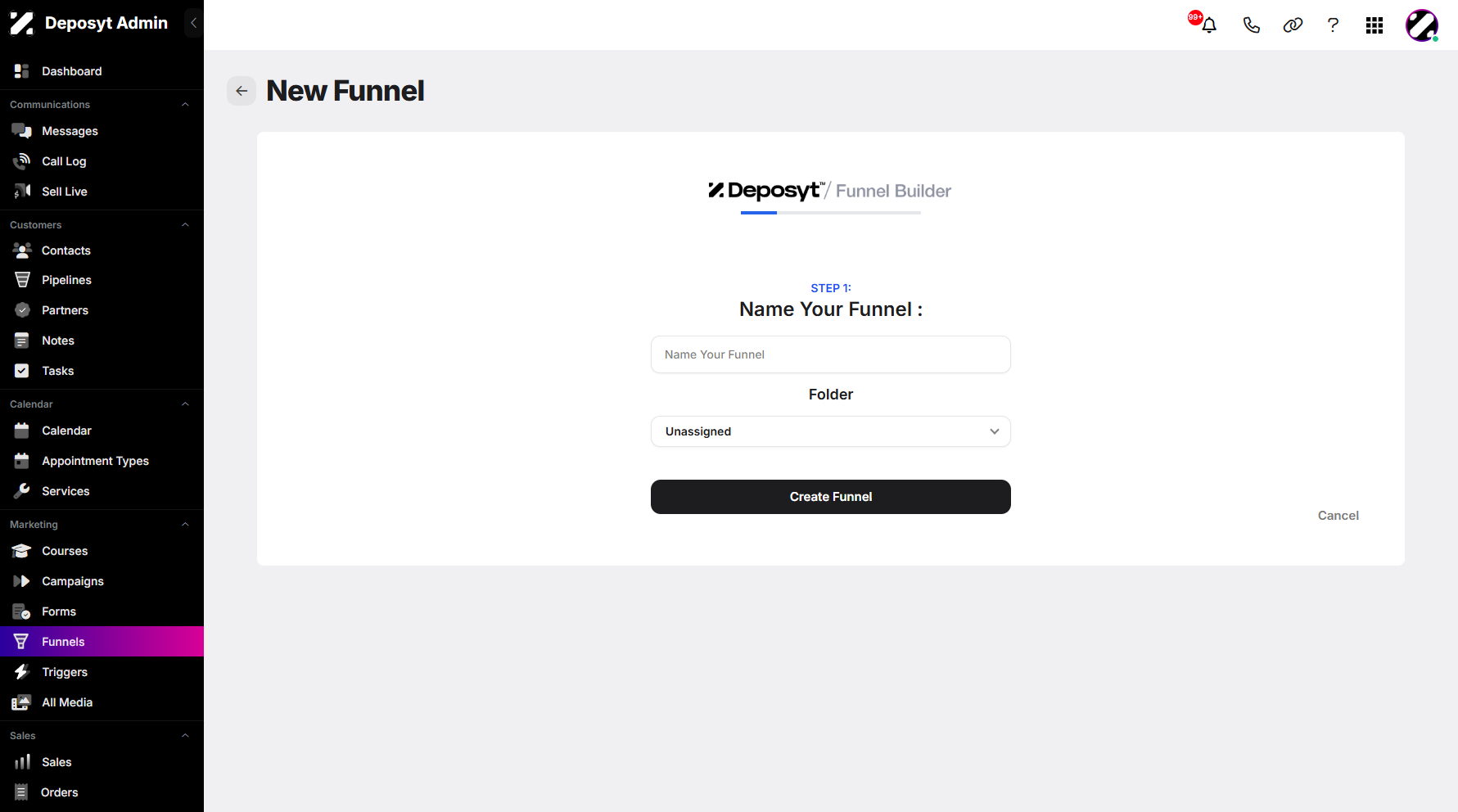Collapse the Communications section
The width and height of the screenshot is (1458, 812).
point(185,105)
